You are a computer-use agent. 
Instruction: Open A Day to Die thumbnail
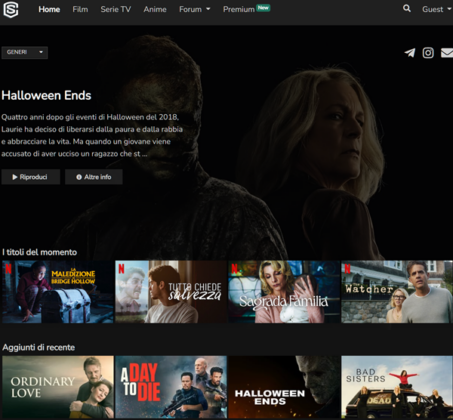(x=171, y=387)
